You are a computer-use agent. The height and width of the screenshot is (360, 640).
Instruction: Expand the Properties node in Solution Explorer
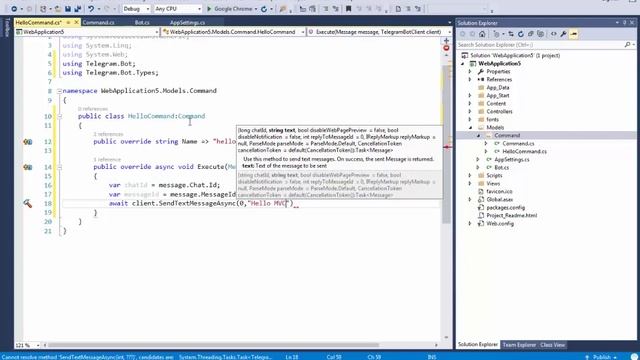pyautogui.click(x=470, y=71)
